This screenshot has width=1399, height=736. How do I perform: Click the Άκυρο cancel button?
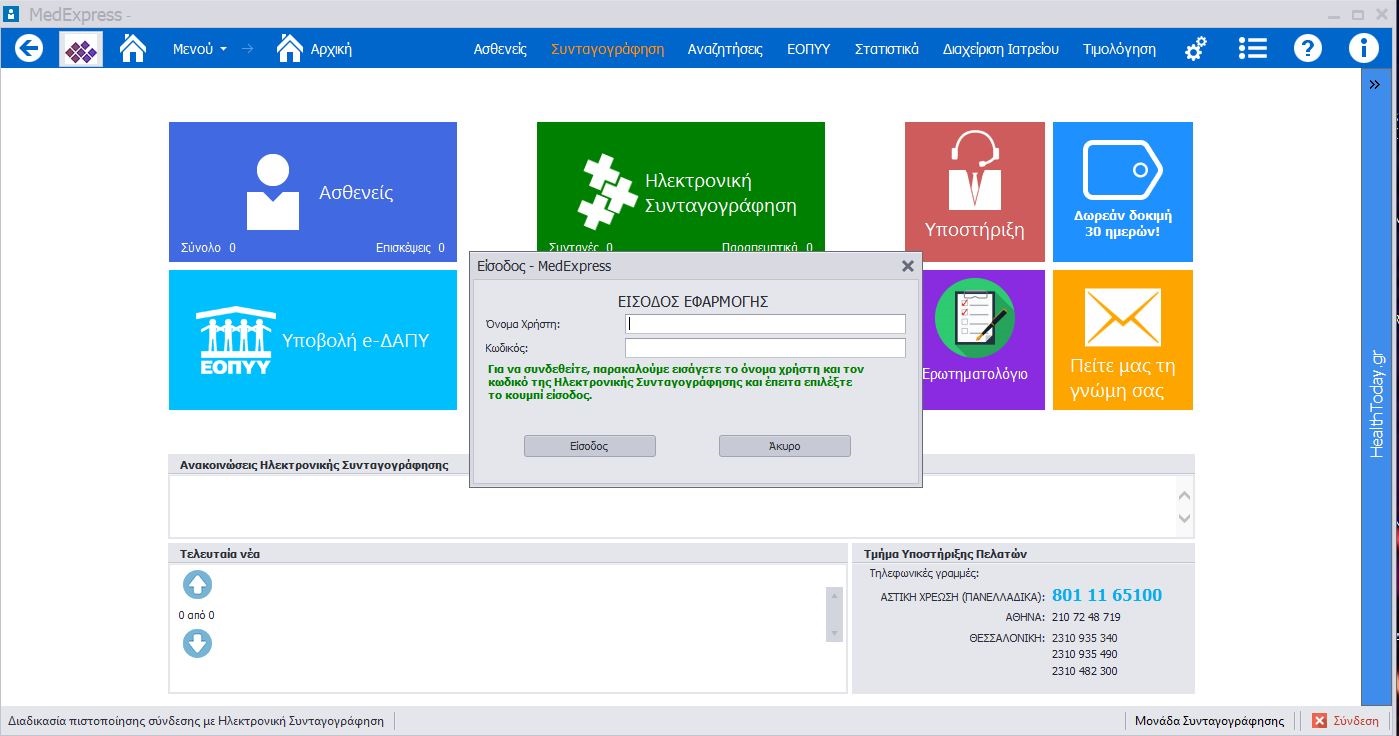point(785,446)
